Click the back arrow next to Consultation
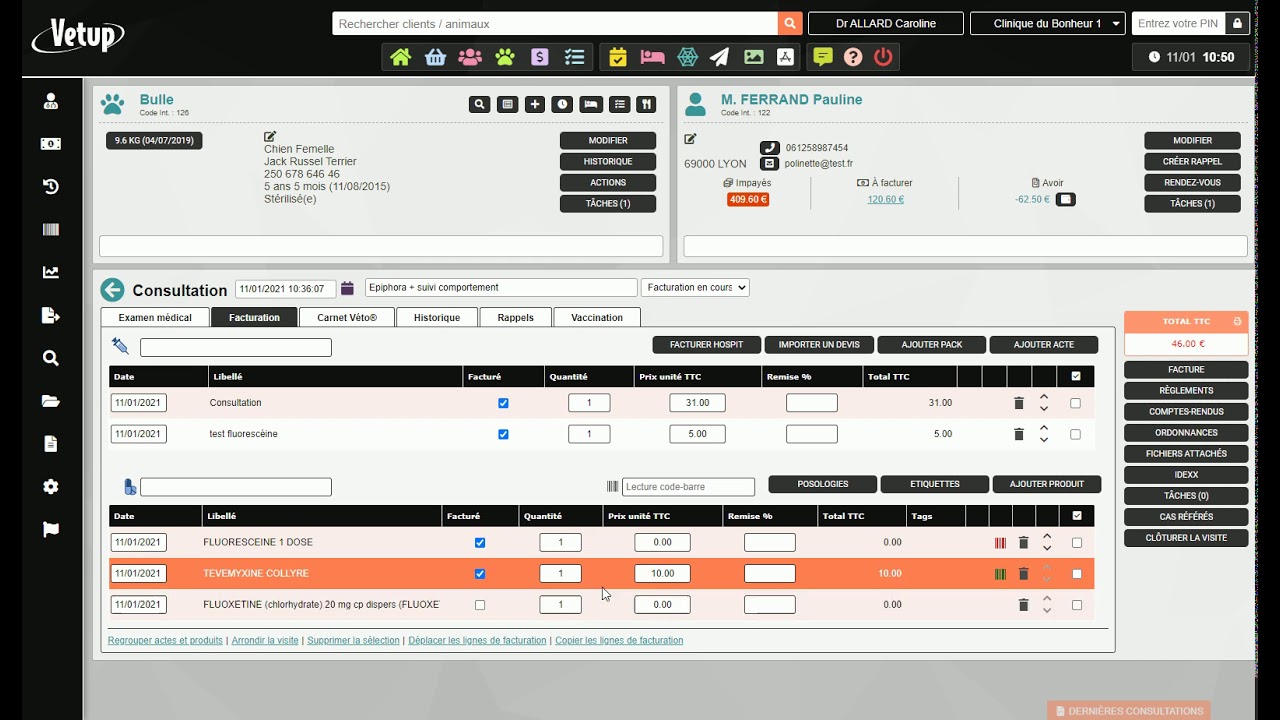 pos(112,290)
